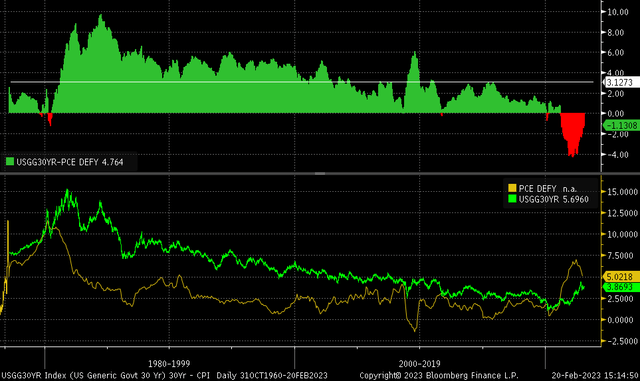The height and width of the screenshot is (381, 640).
Task: Click the Daily 31OCT1960-20FEB2023 date range
Action: pyautogui.click(x=272, y=375)
